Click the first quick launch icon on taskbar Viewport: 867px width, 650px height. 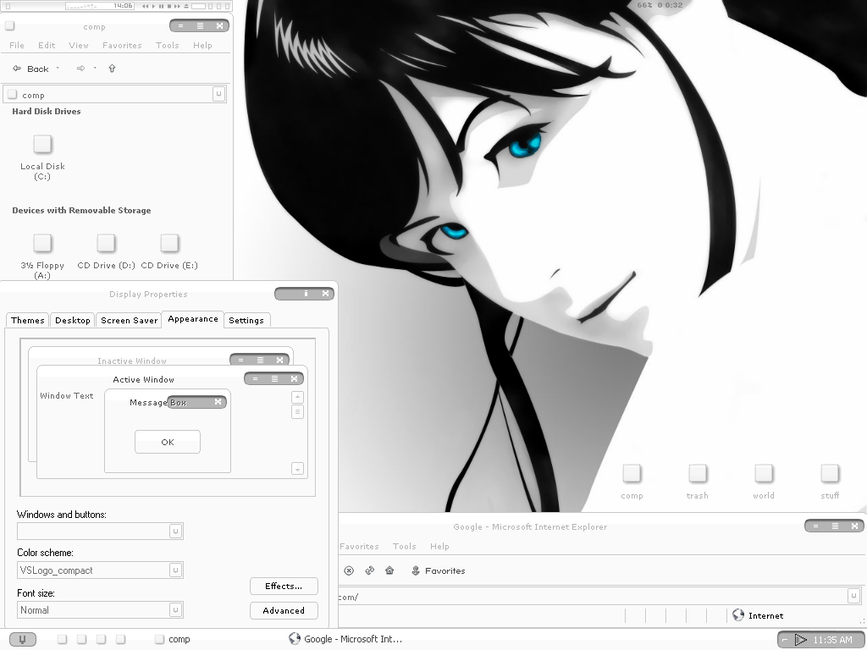[62, 639]
